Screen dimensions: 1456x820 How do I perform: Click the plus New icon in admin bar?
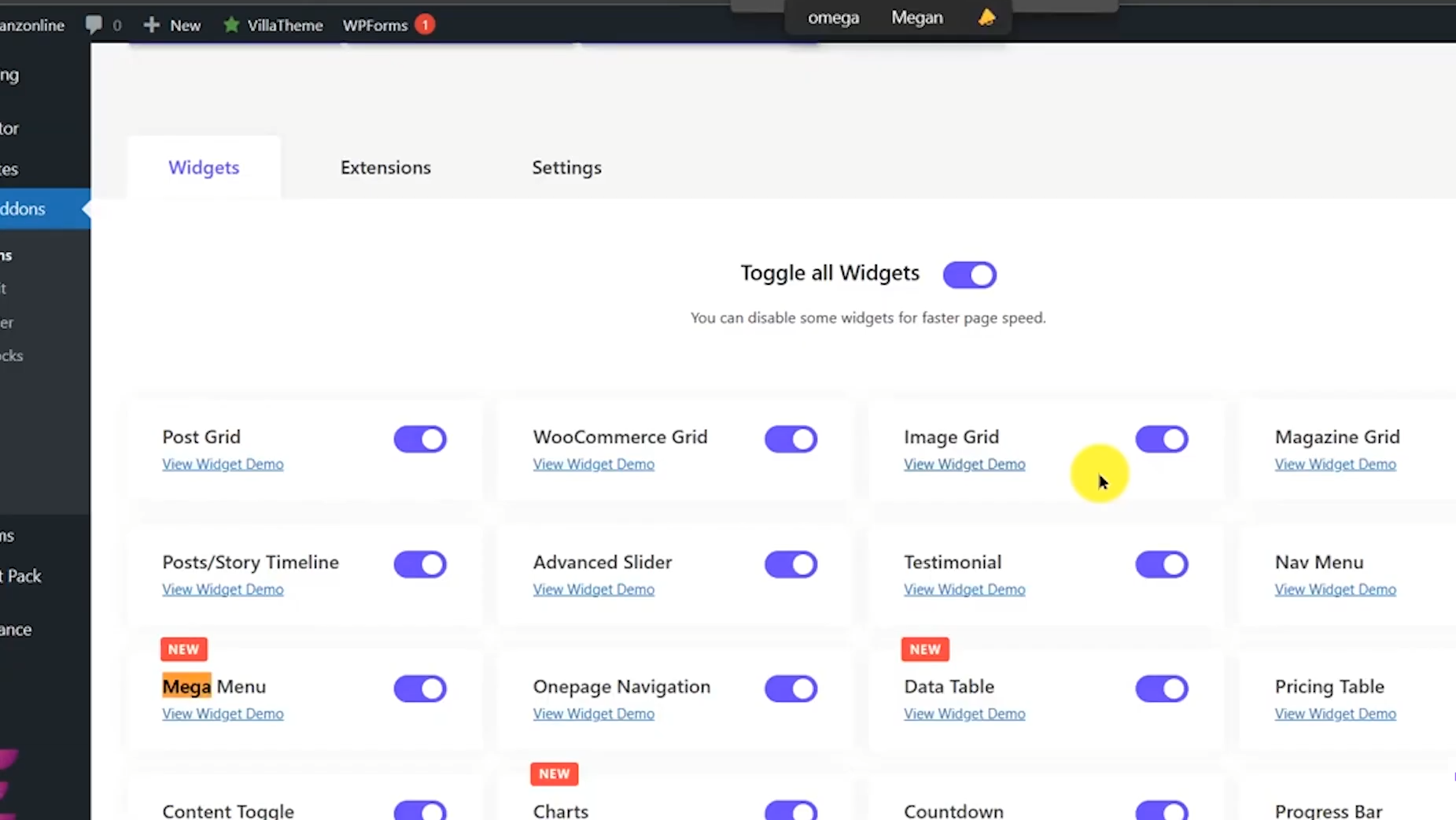[x=152, y=25]
